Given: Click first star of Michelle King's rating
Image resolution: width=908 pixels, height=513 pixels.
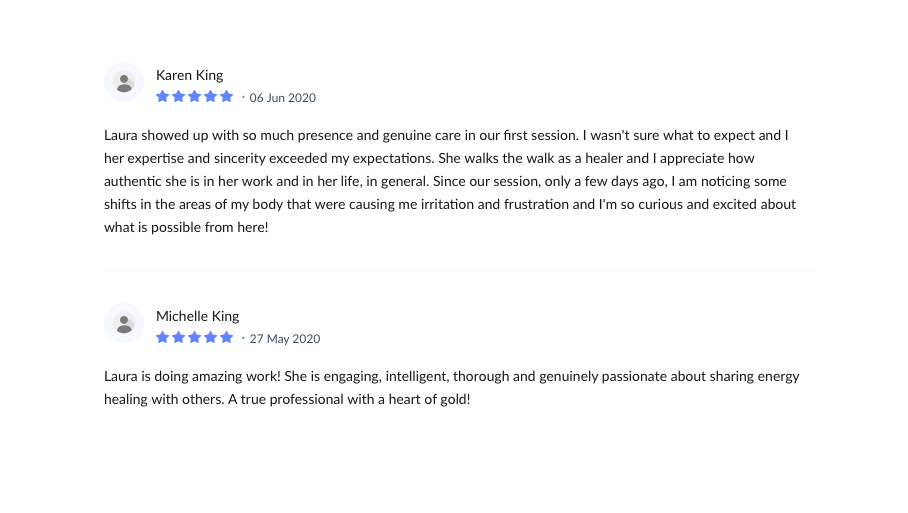Looking at the screenshot, I should click(x=163, y=338).
